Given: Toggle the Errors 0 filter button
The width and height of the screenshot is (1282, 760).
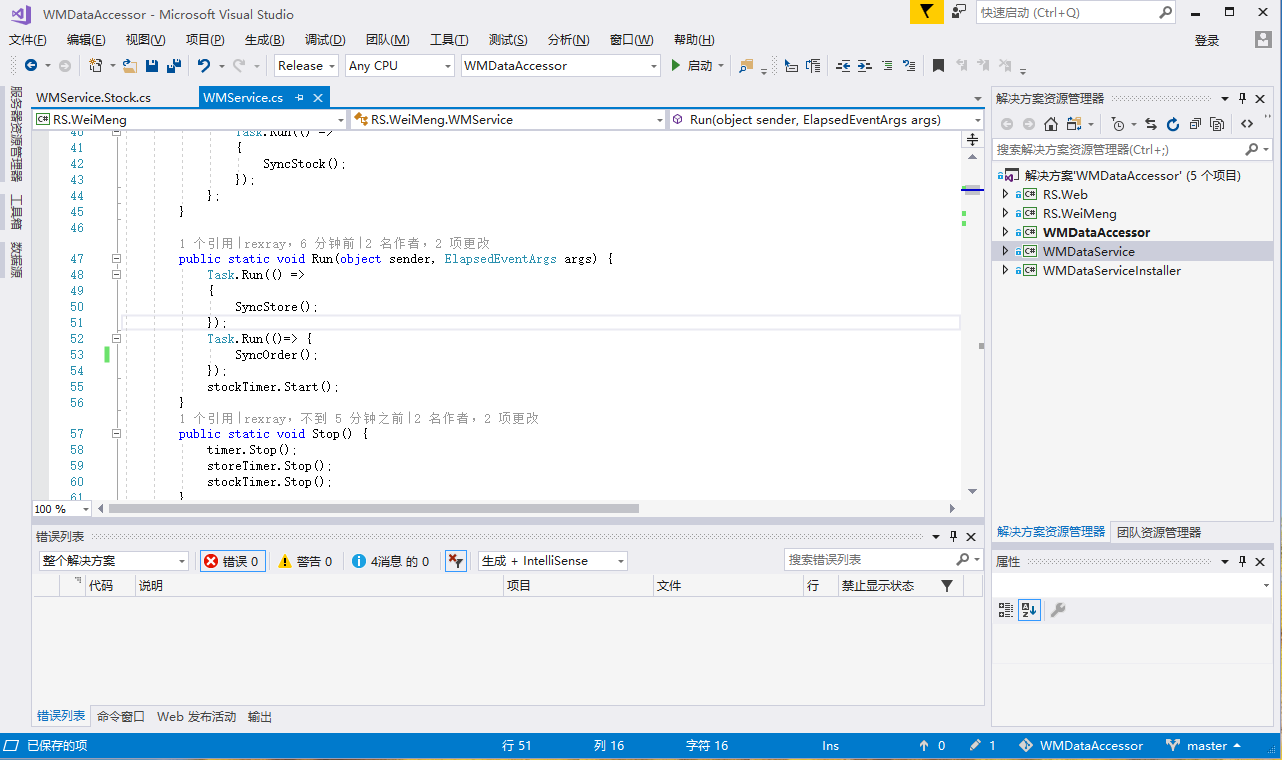Looking at the screenshot, I should (x=232, y=561).
